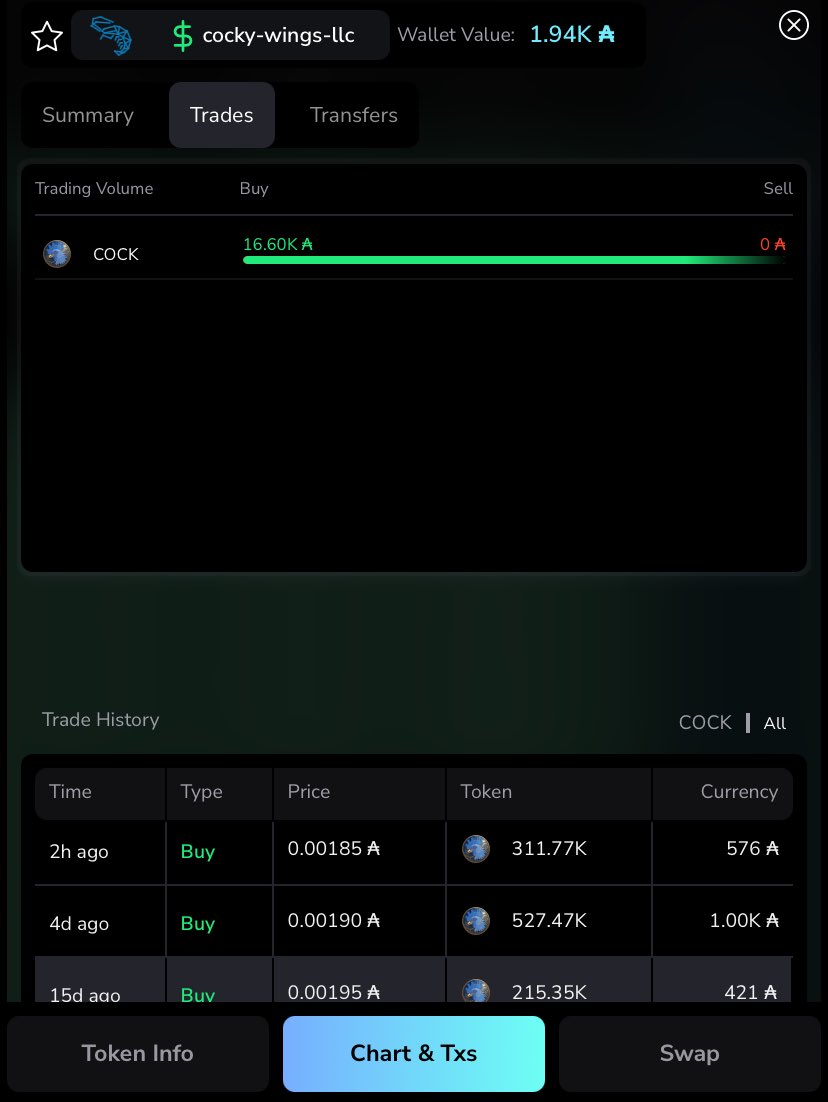Click the blue shrimp wallet logo

(x=110, y=34)
